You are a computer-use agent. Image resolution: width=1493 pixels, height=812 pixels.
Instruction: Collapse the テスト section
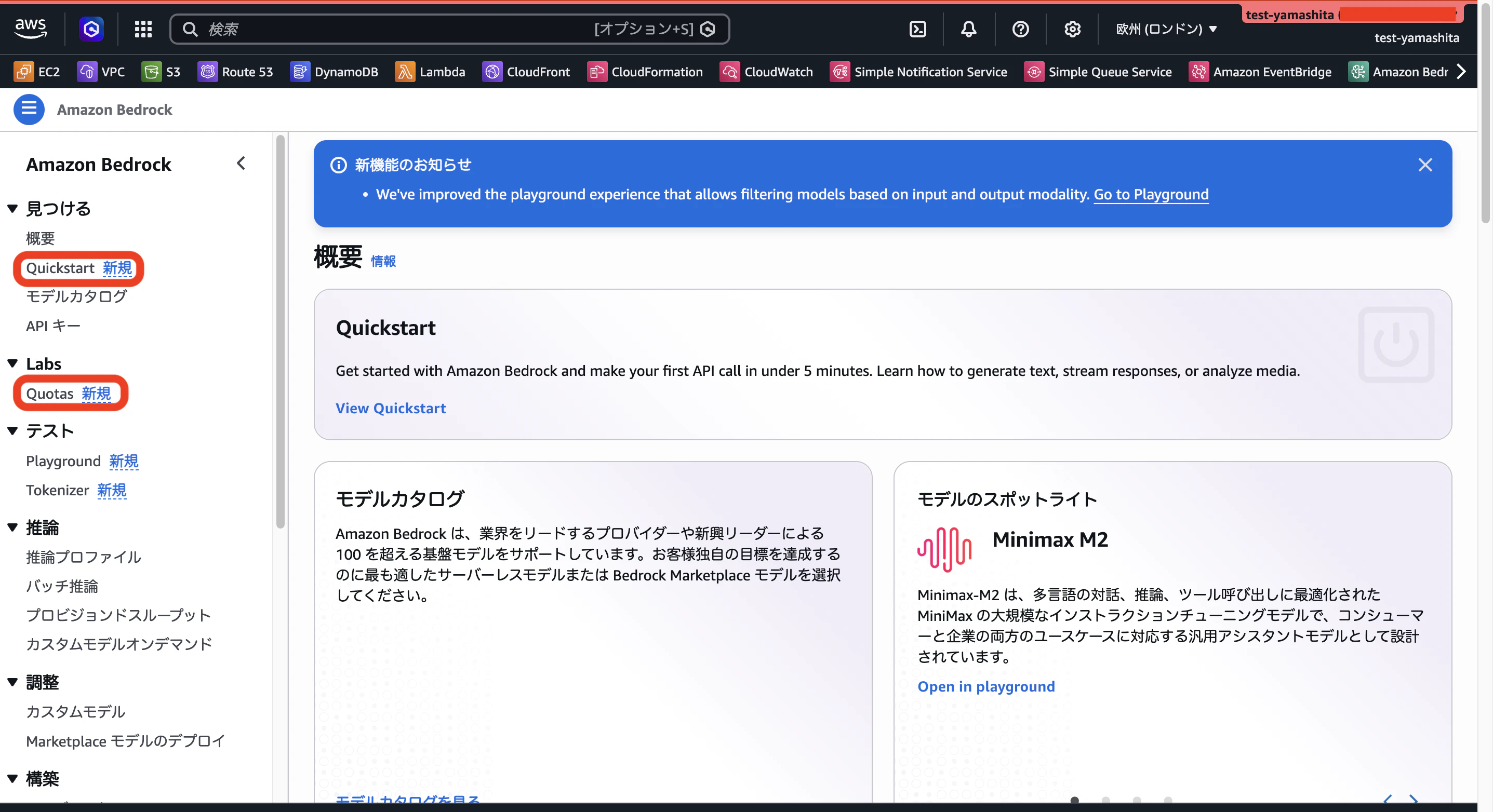click(12, 430)
